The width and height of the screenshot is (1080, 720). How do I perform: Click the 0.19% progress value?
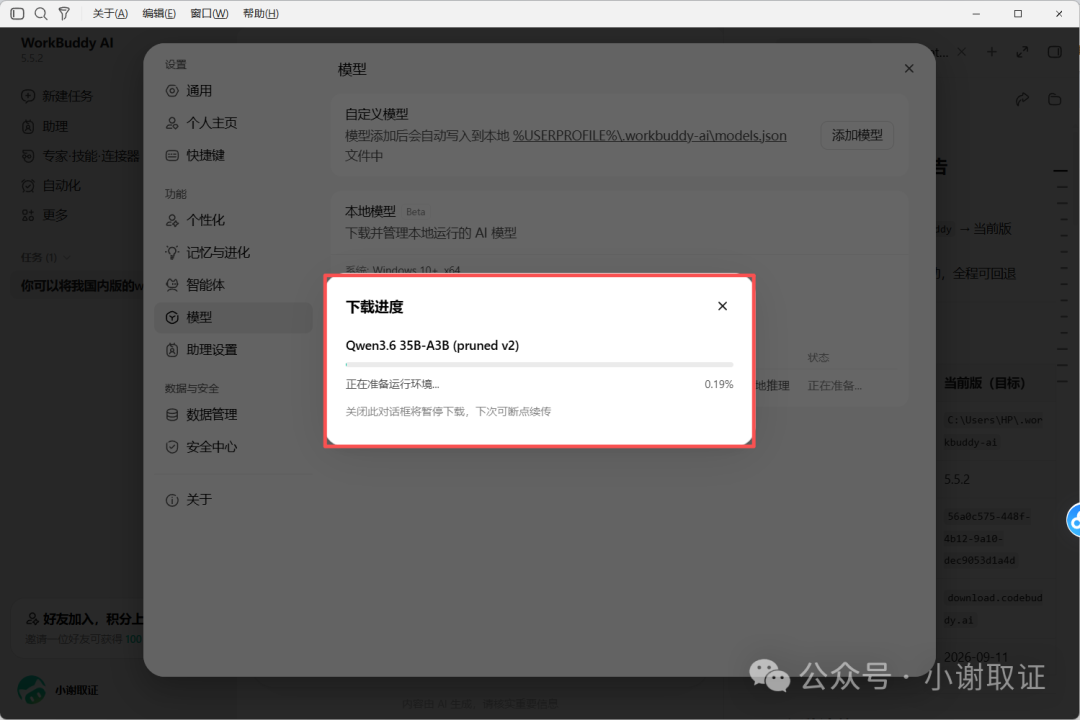(718, 384)
